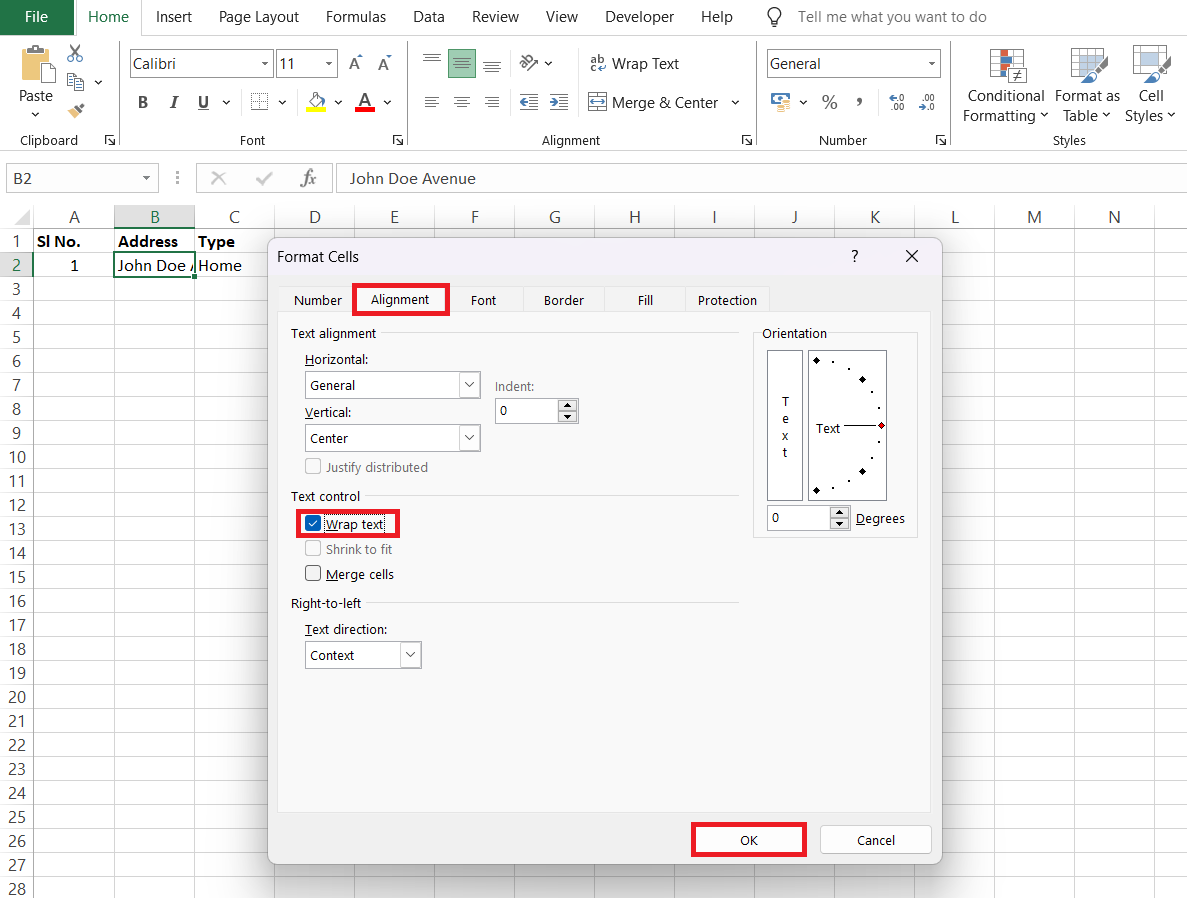
Task: Toggle Underline formatting
Action: pyautogui.click(x=203, y=102)
